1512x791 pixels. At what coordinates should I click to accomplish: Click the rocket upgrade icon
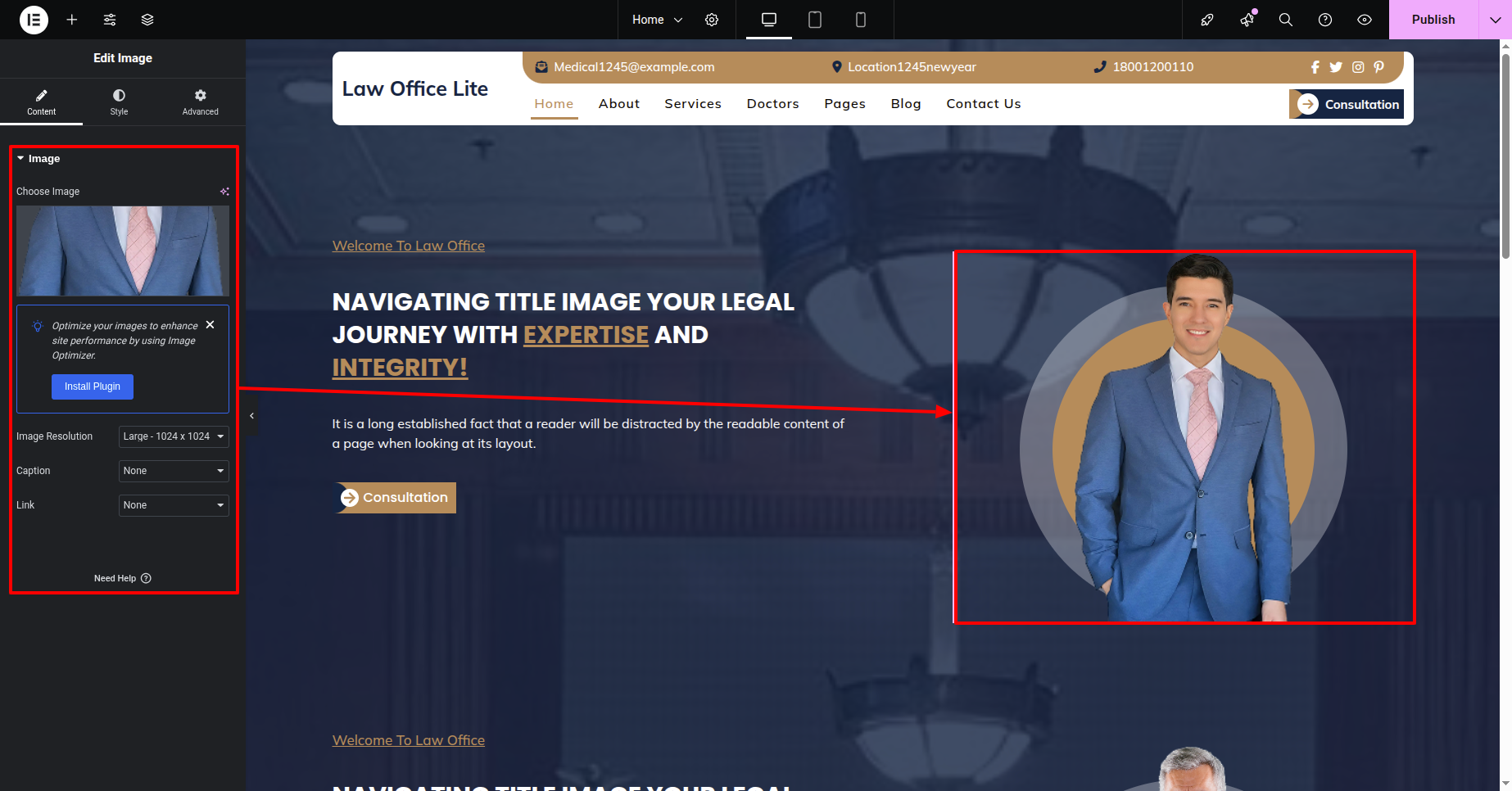coord(1207,20)
